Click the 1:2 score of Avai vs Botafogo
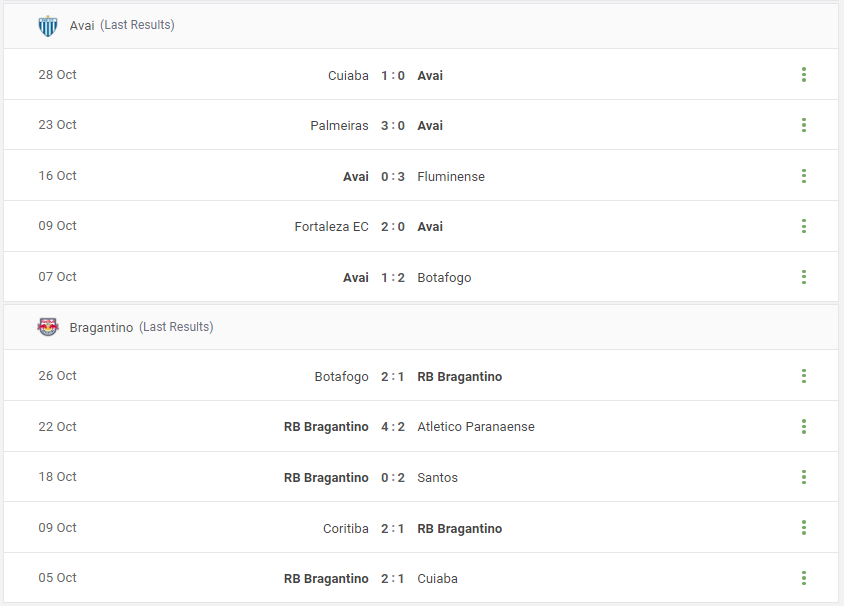 click(393, 278)
